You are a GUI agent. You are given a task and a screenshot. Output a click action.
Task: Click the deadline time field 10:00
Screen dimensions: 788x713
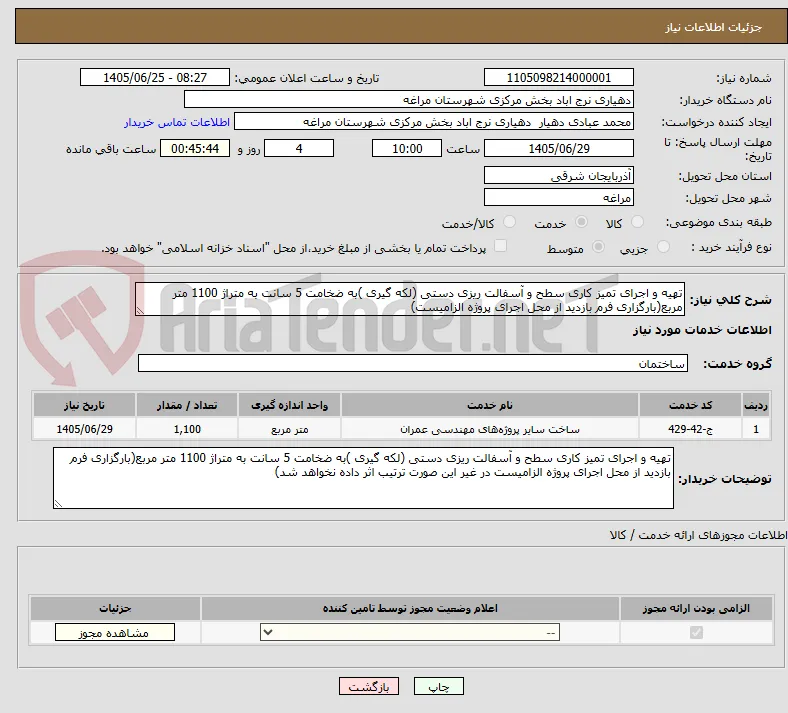[407, 148]
